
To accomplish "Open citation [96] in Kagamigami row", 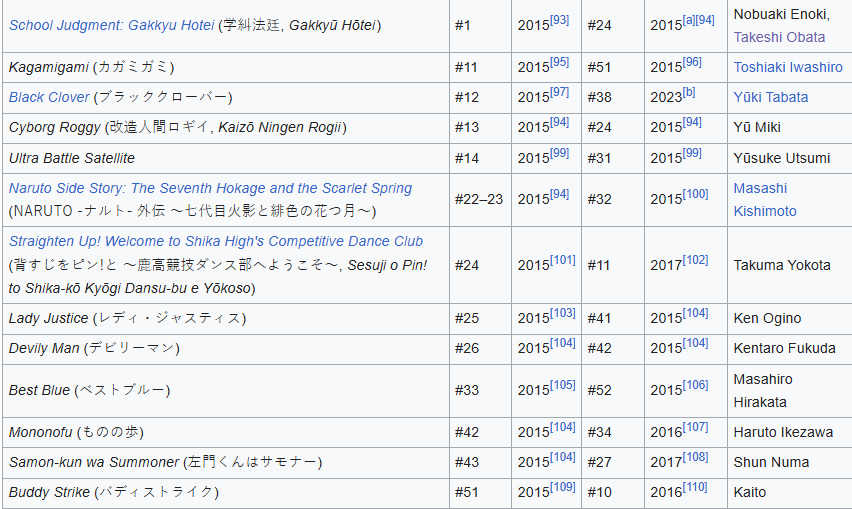I will pyautogui.click(x=692, y=62).
